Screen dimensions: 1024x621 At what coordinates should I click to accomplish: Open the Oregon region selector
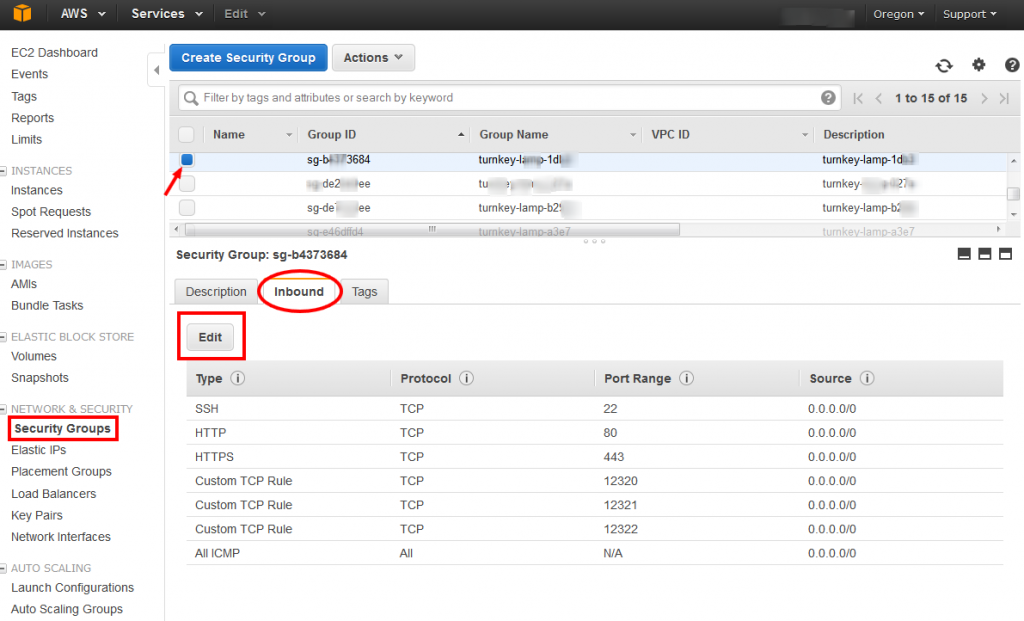point(898,13)
